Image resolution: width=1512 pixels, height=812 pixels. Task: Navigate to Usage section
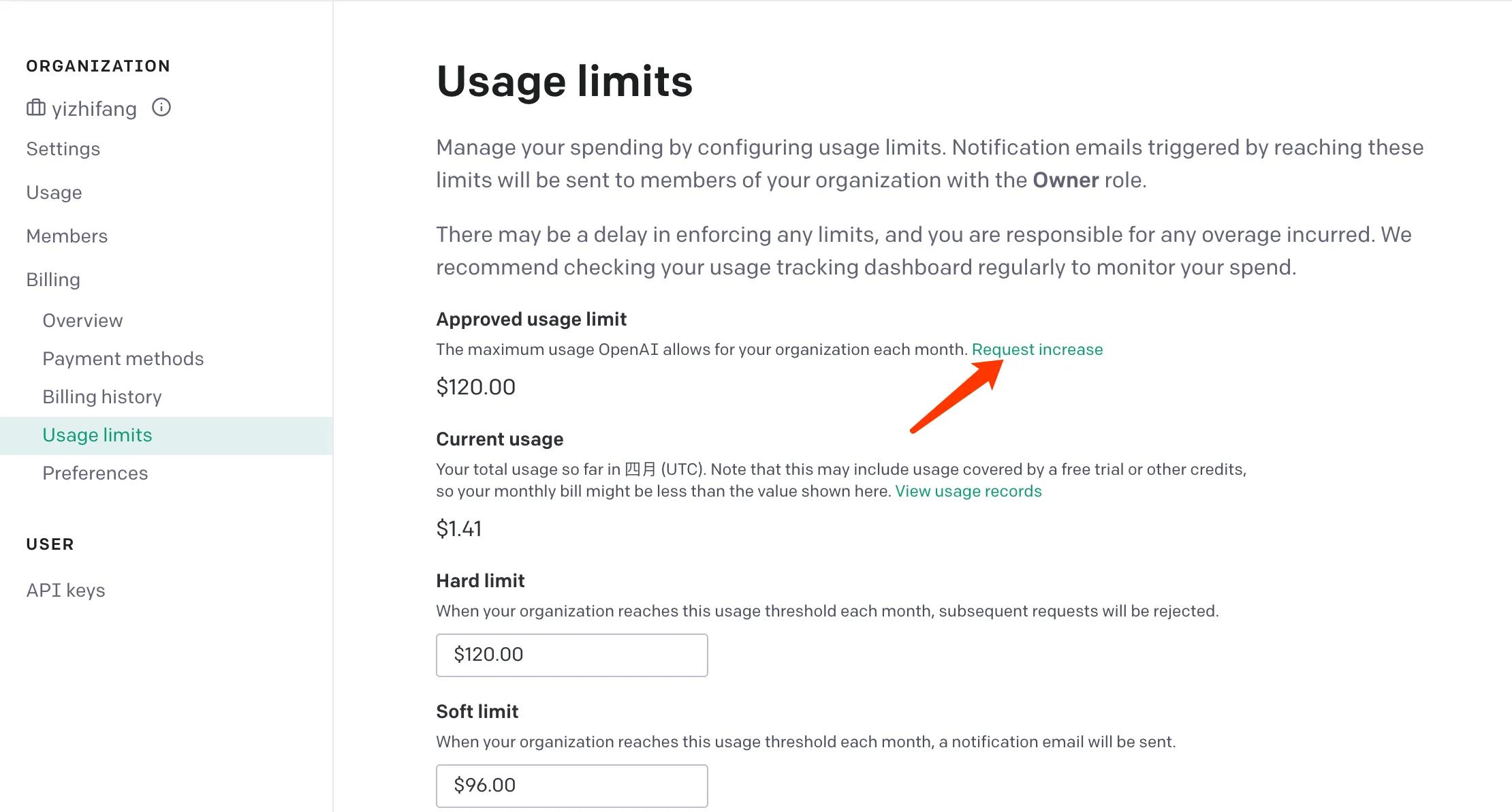click(x=55, y=192)
